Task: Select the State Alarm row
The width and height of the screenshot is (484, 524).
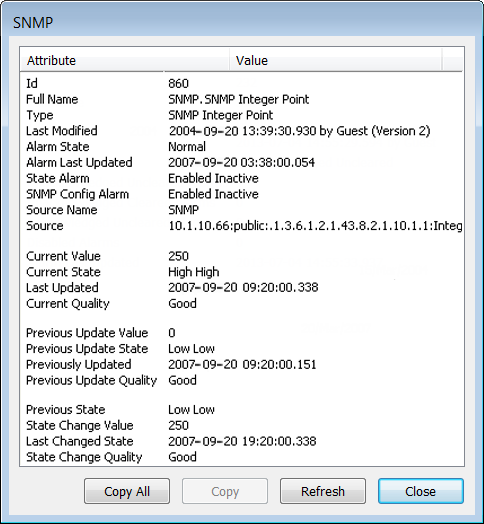Action: point(241,178)
